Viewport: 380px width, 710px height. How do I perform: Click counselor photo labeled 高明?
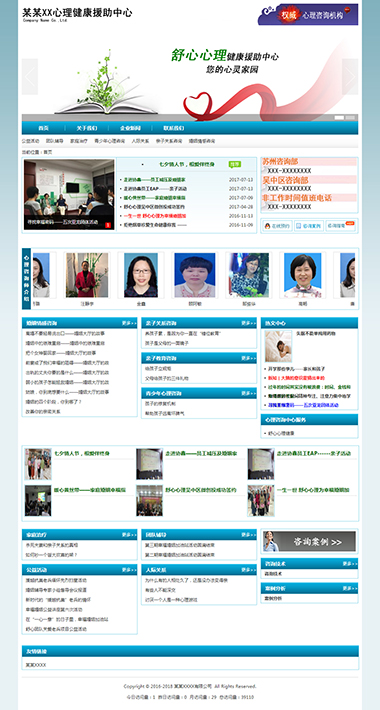click(303, 275)
